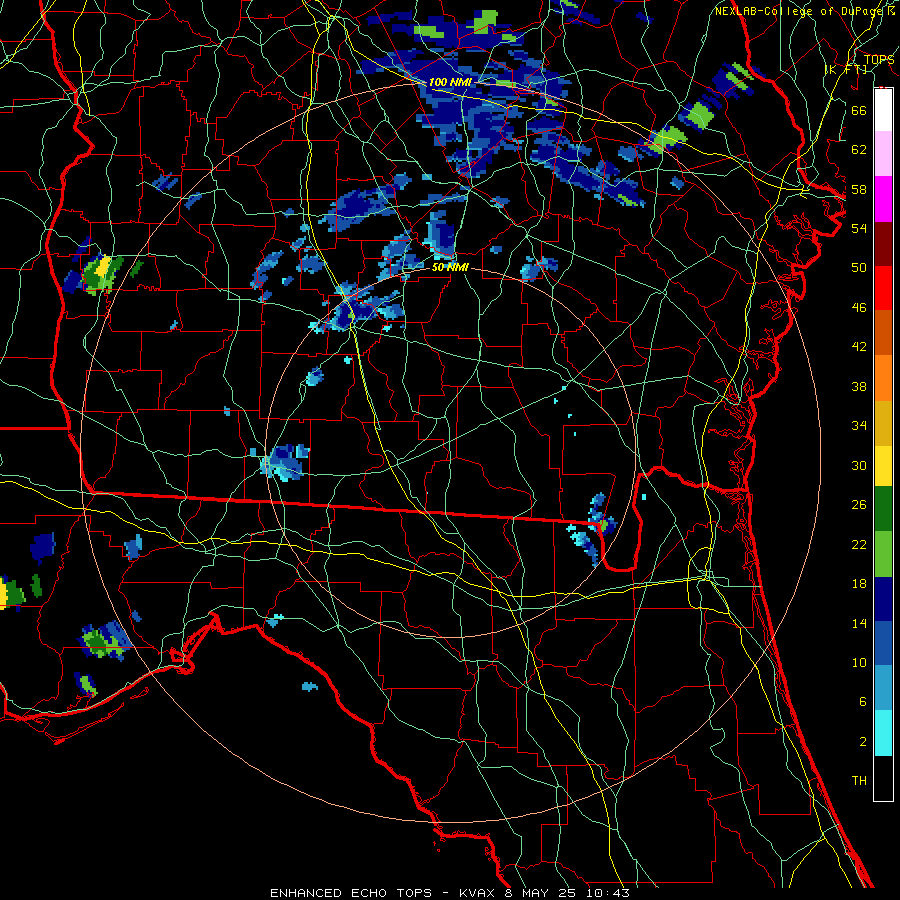Click the white swatch in the tops legend

pyautogui.click(x=883, y=110)
